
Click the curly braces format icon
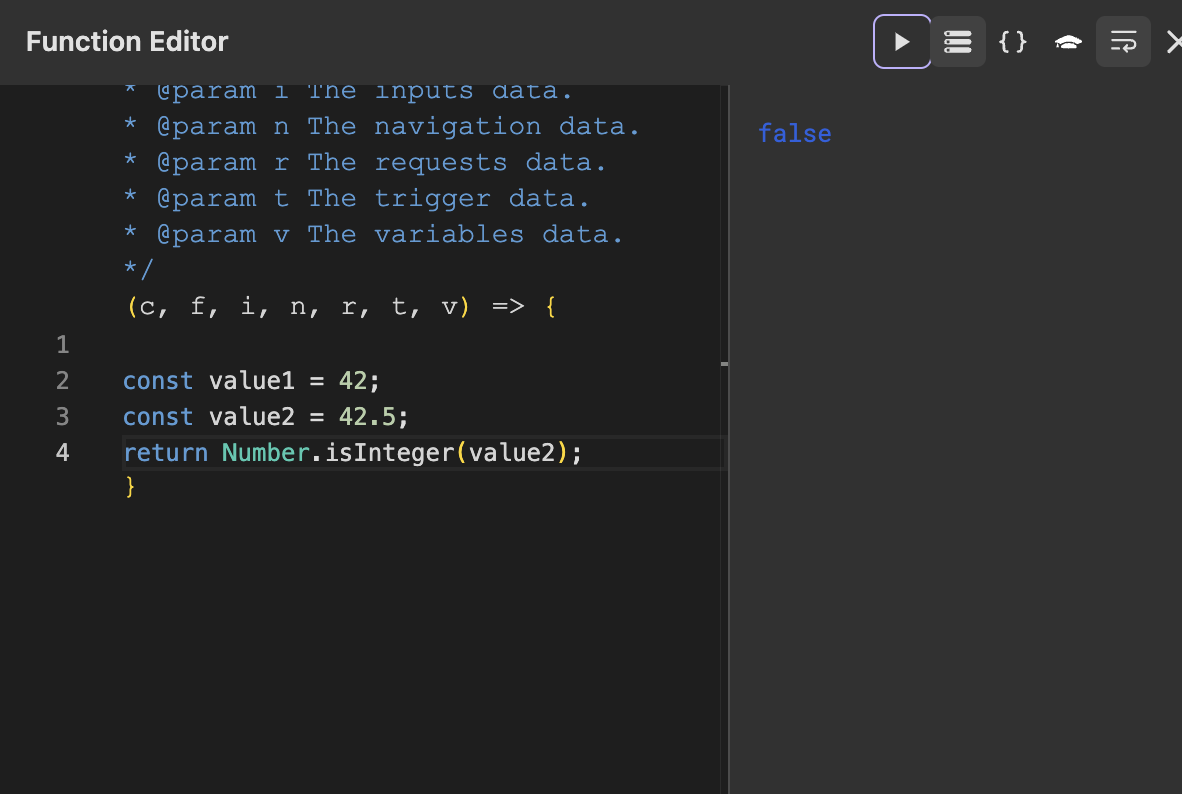(x=1012, y=41)
